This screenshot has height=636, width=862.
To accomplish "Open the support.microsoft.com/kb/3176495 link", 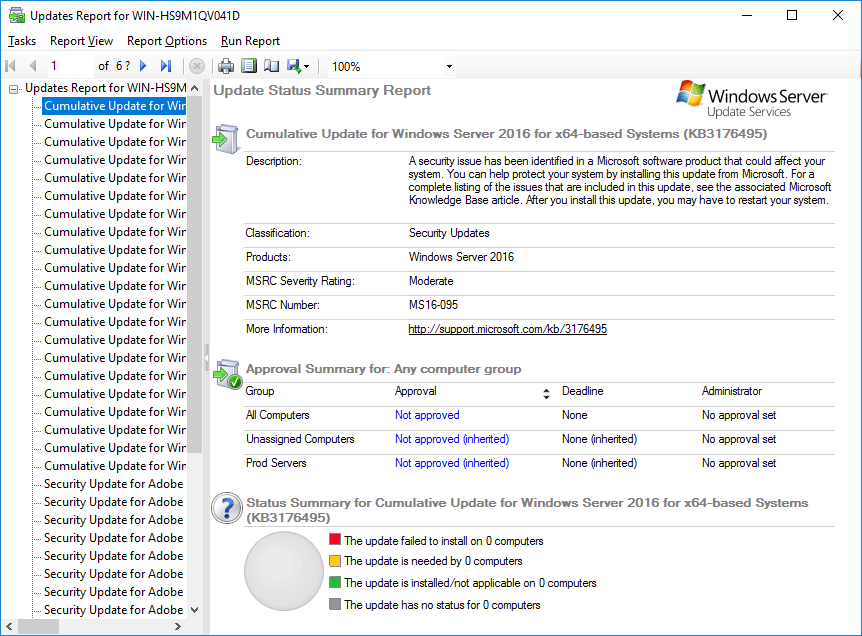I will click(x=507, y=329).
